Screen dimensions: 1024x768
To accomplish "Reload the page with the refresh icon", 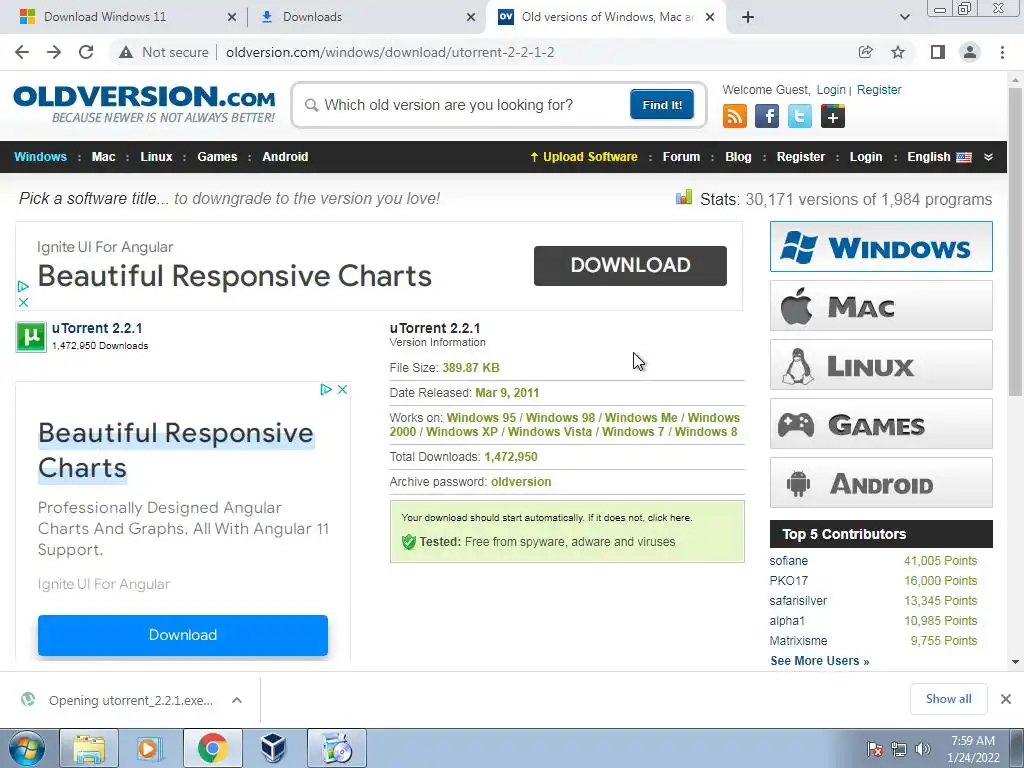I will (86, 52).
